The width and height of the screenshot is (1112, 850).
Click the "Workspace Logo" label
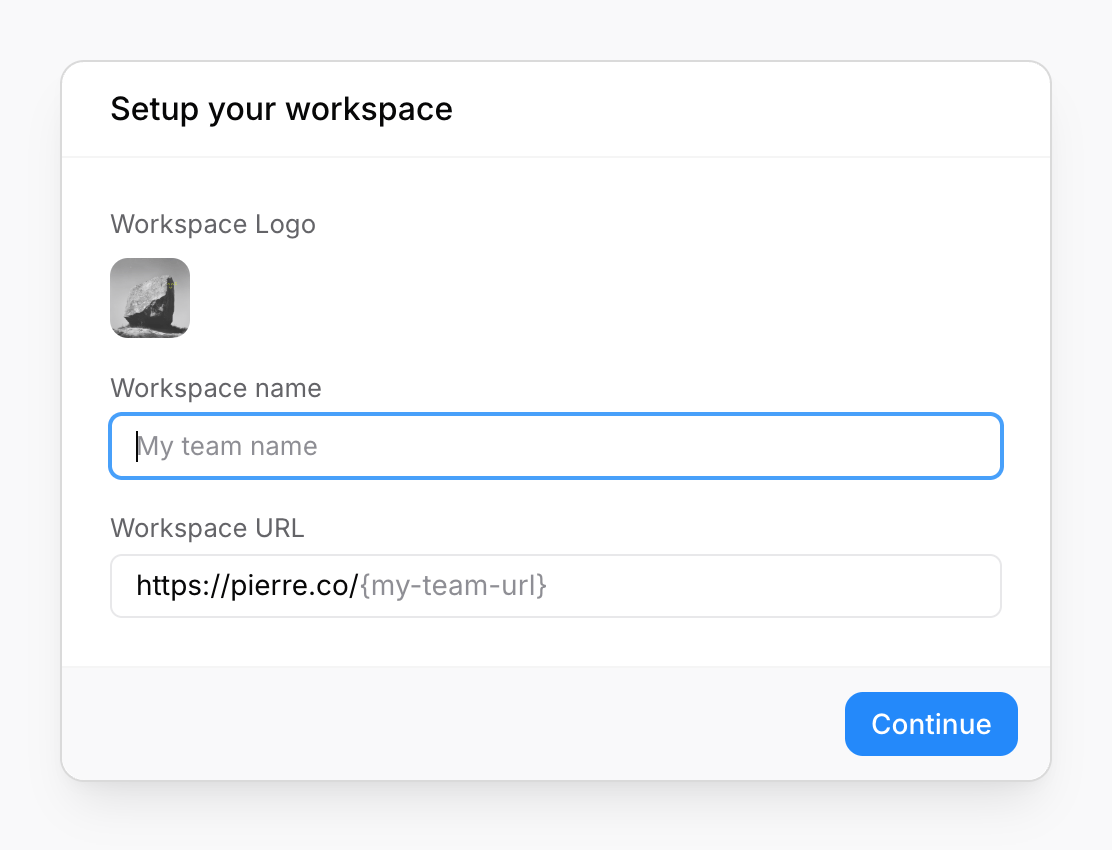point(213,224)
